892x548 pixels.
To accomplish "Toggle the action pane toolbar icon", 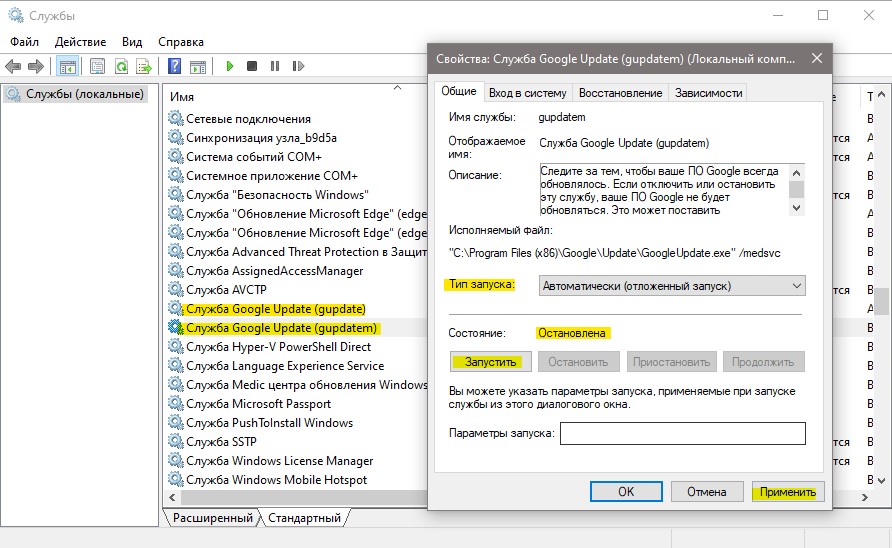I will coord(198,67).
